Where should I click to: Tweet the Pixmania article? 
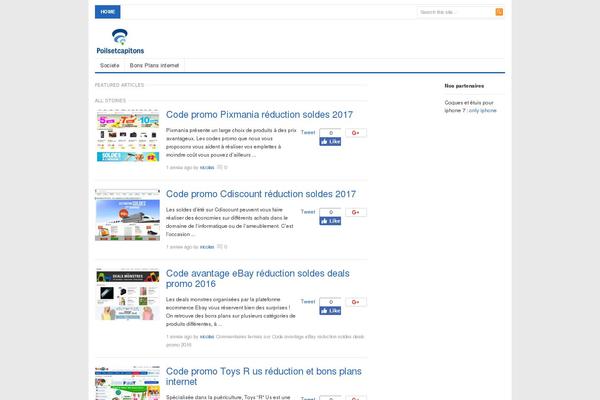(x=308, y=132)
